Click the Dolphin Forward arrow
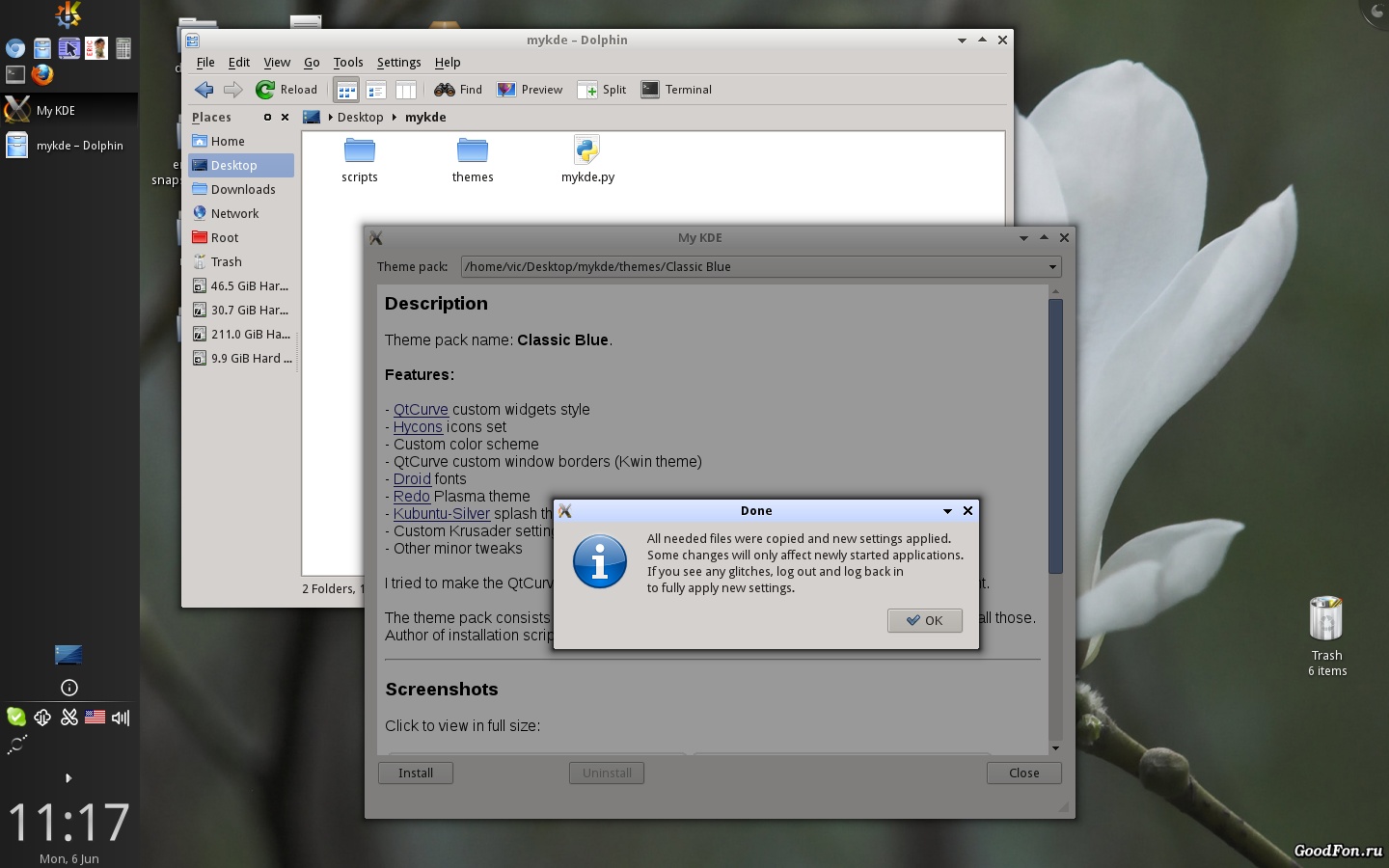Viewport: 1389px width, 868px height. point(232,90)
